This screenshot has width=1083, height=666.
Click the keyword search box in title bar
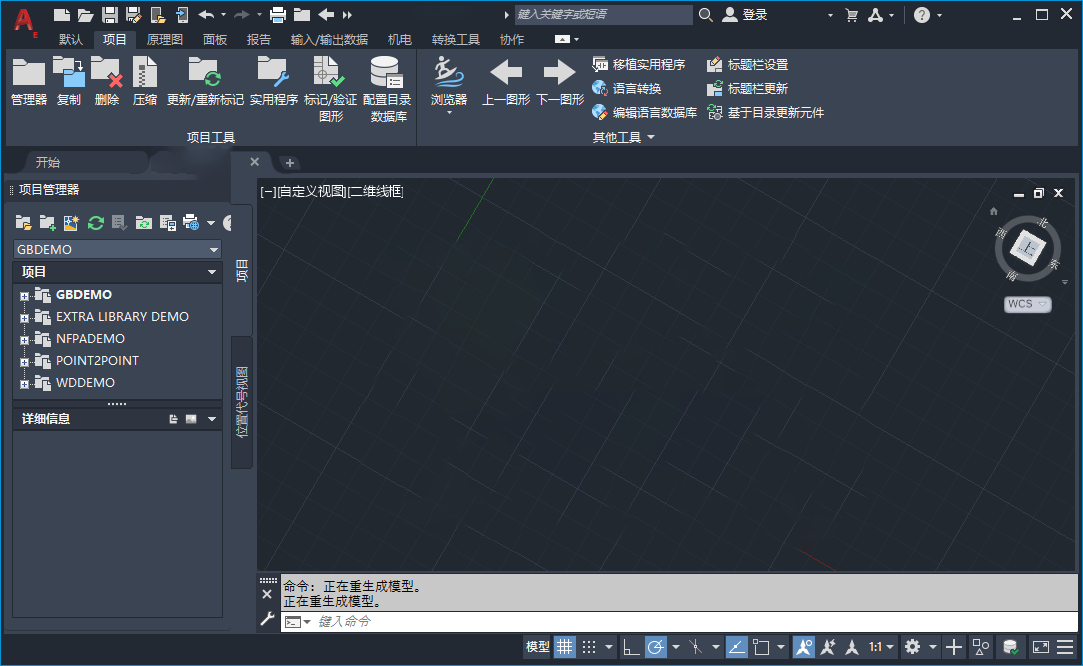coord(603,15)
